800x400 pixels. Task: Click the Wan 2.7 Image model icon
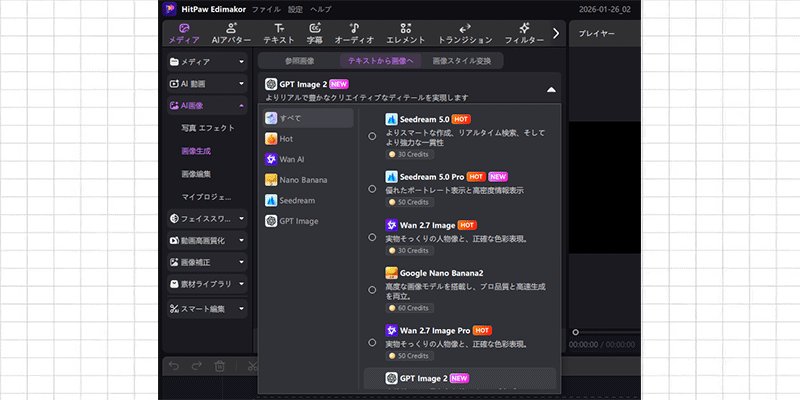391,225
